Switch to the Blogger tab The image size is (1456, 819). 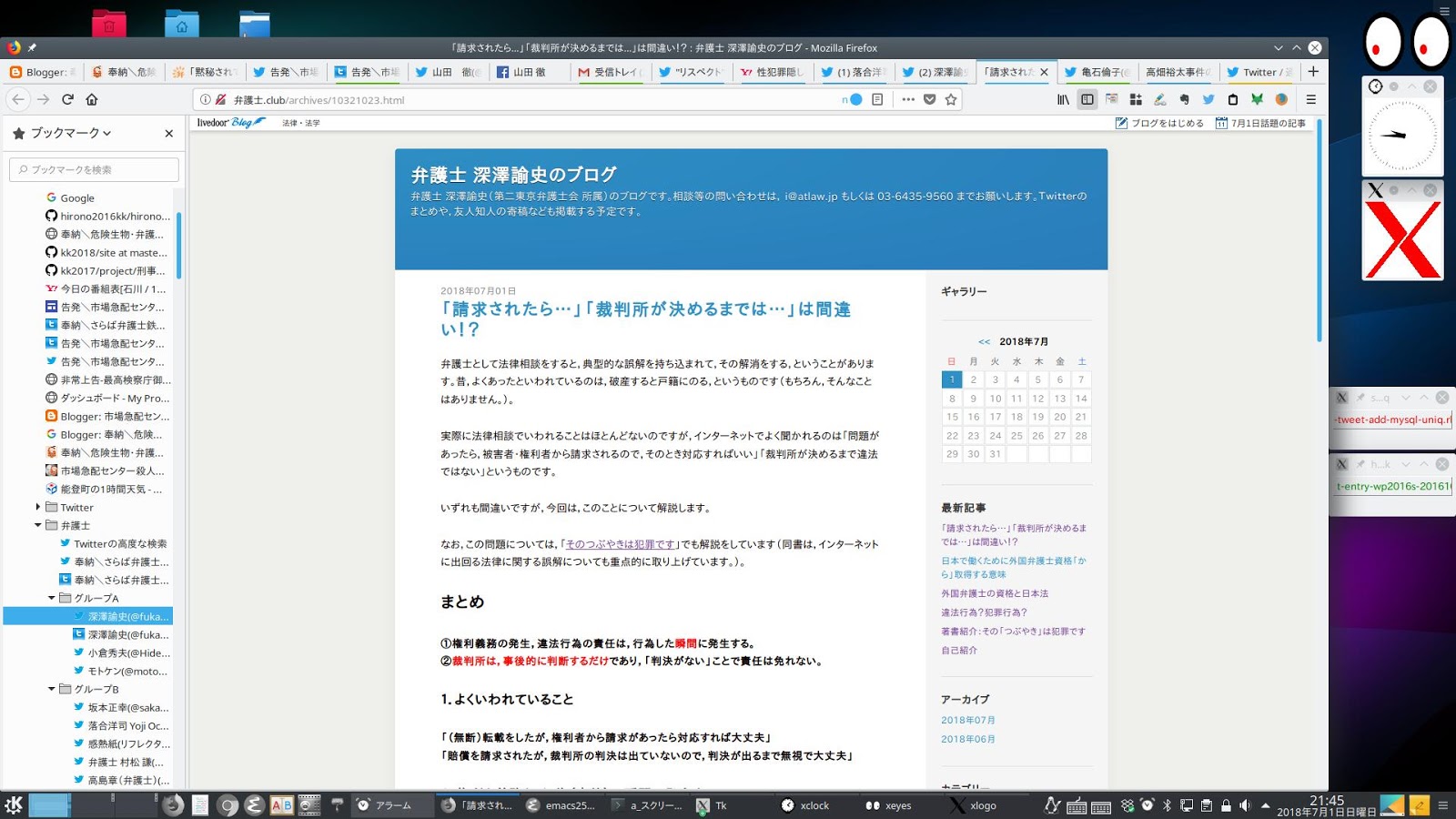tap(44, 72)
